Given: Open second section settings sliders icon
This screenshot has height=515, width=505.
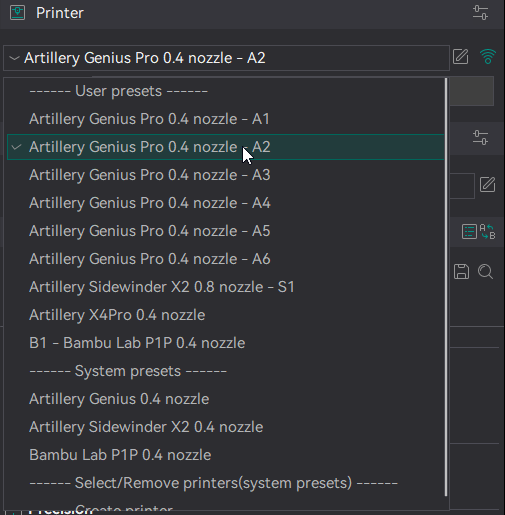Looking at the screenshot, I should pos(480,138).
